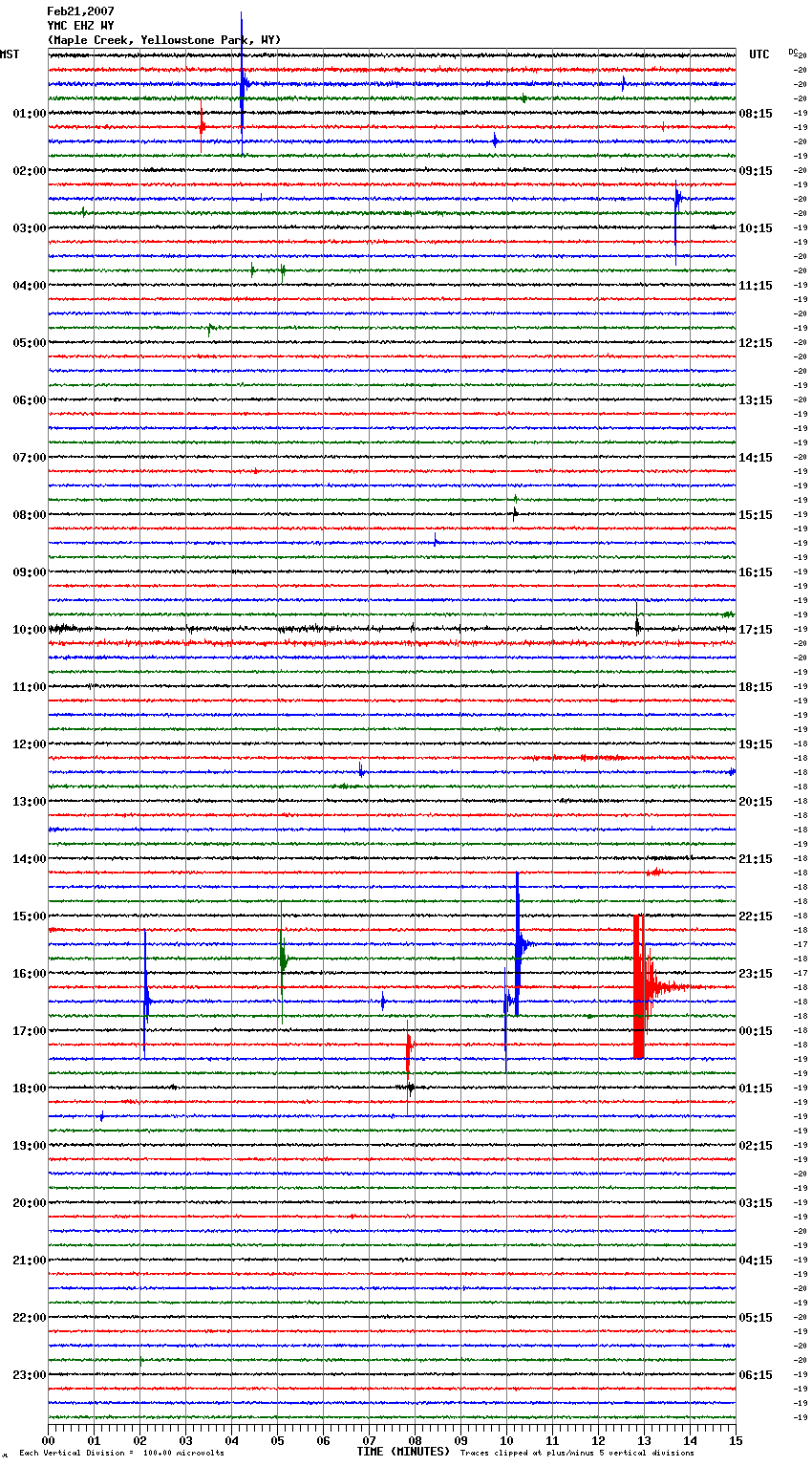Click the large clipped red event near 16:00
Screen dimensions: 812x1466
point(640,987)
